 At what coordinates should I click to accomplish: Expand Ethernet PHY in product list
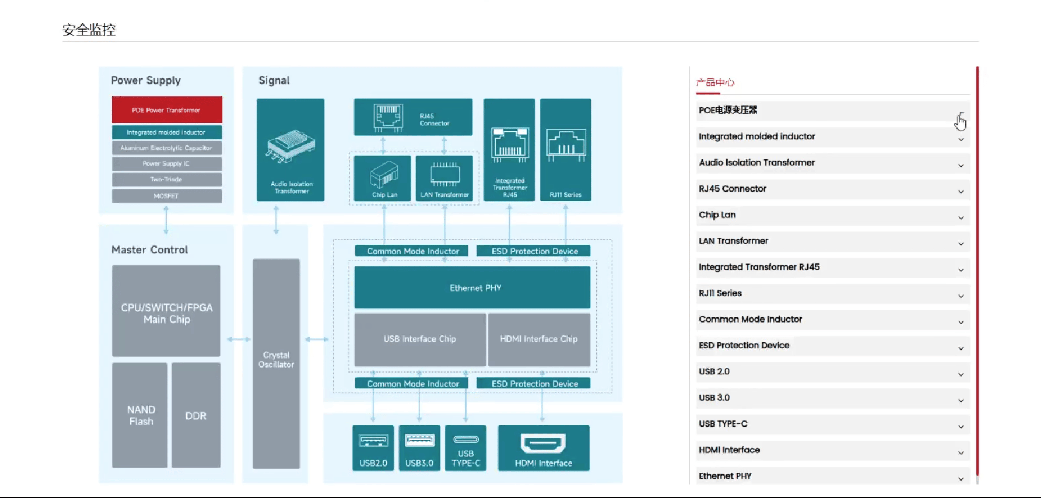pyautogui.click(x=833, y=476)
